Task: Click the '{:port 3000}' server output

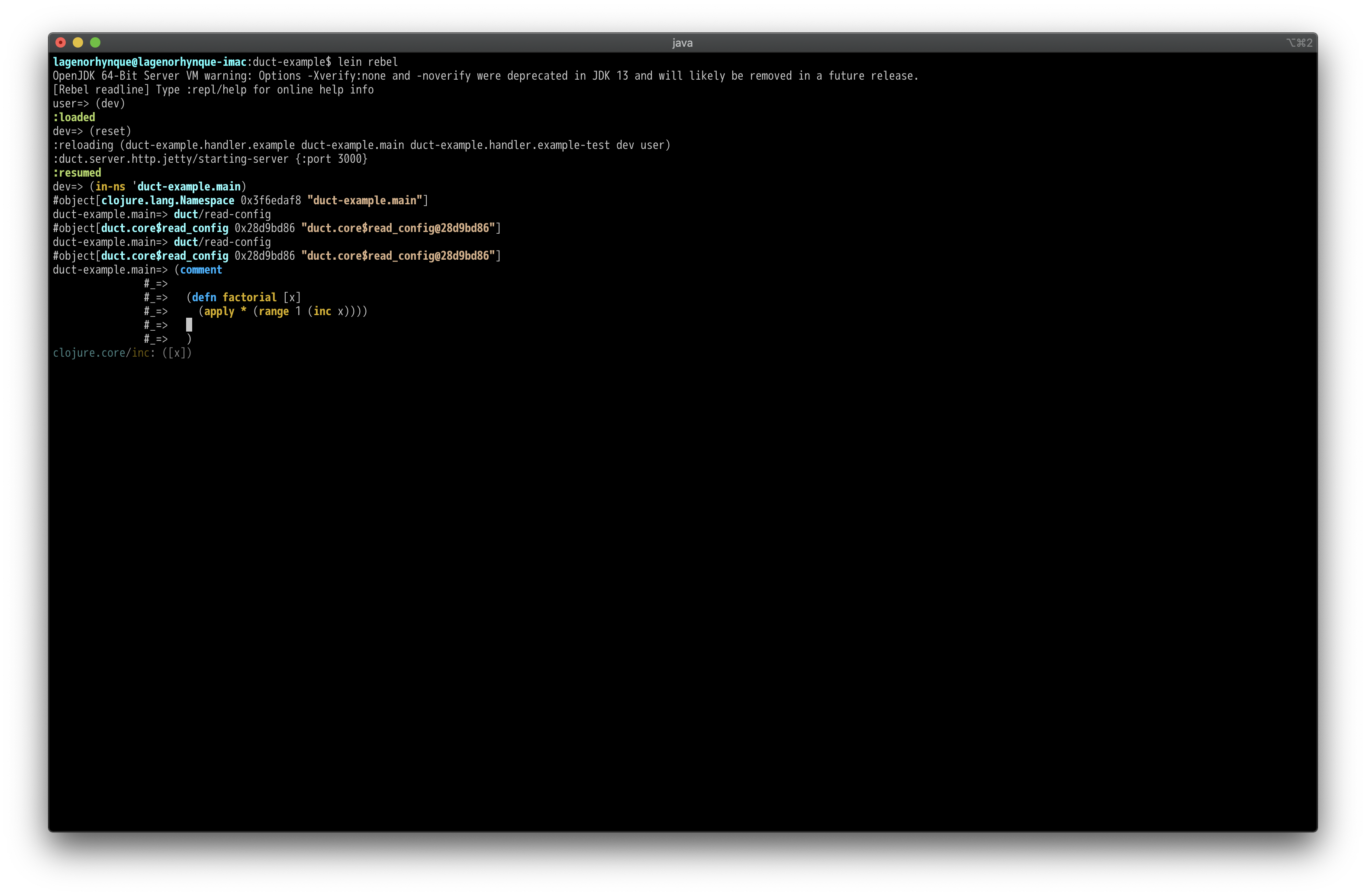Action: pos(331,159)
